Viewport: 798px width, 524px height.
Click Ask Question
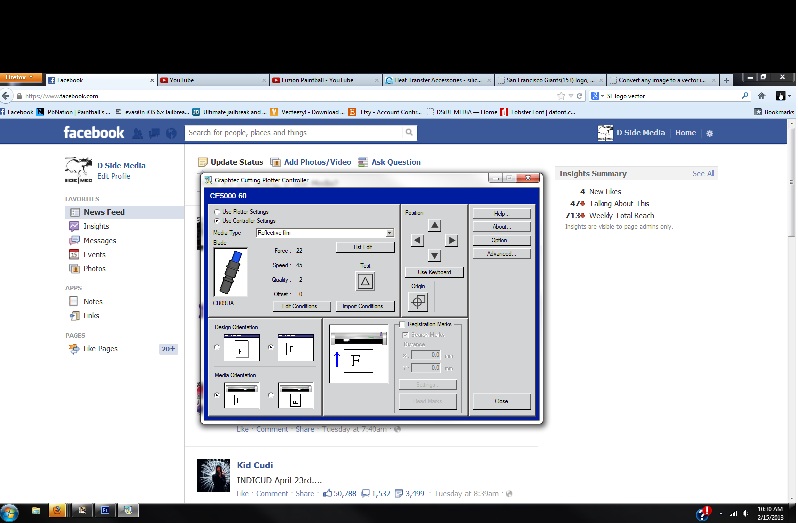pyautogui.click(x=389, y=162)
